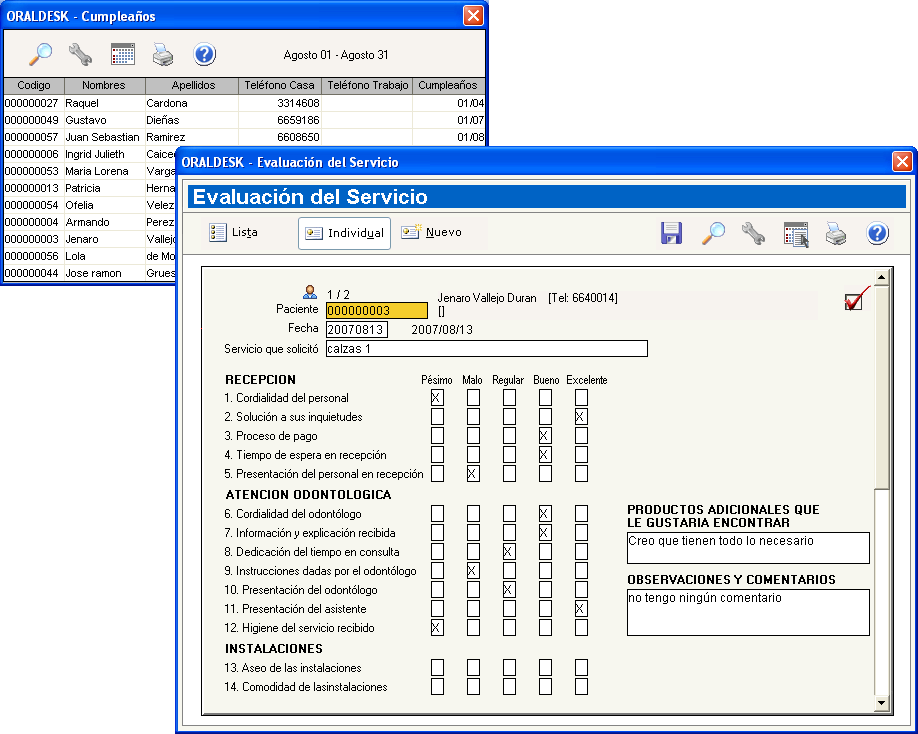Viewport: 918px width, 734px height.
Task: Open help icon in Cumpleaños window
Action: tap(204, 54)
